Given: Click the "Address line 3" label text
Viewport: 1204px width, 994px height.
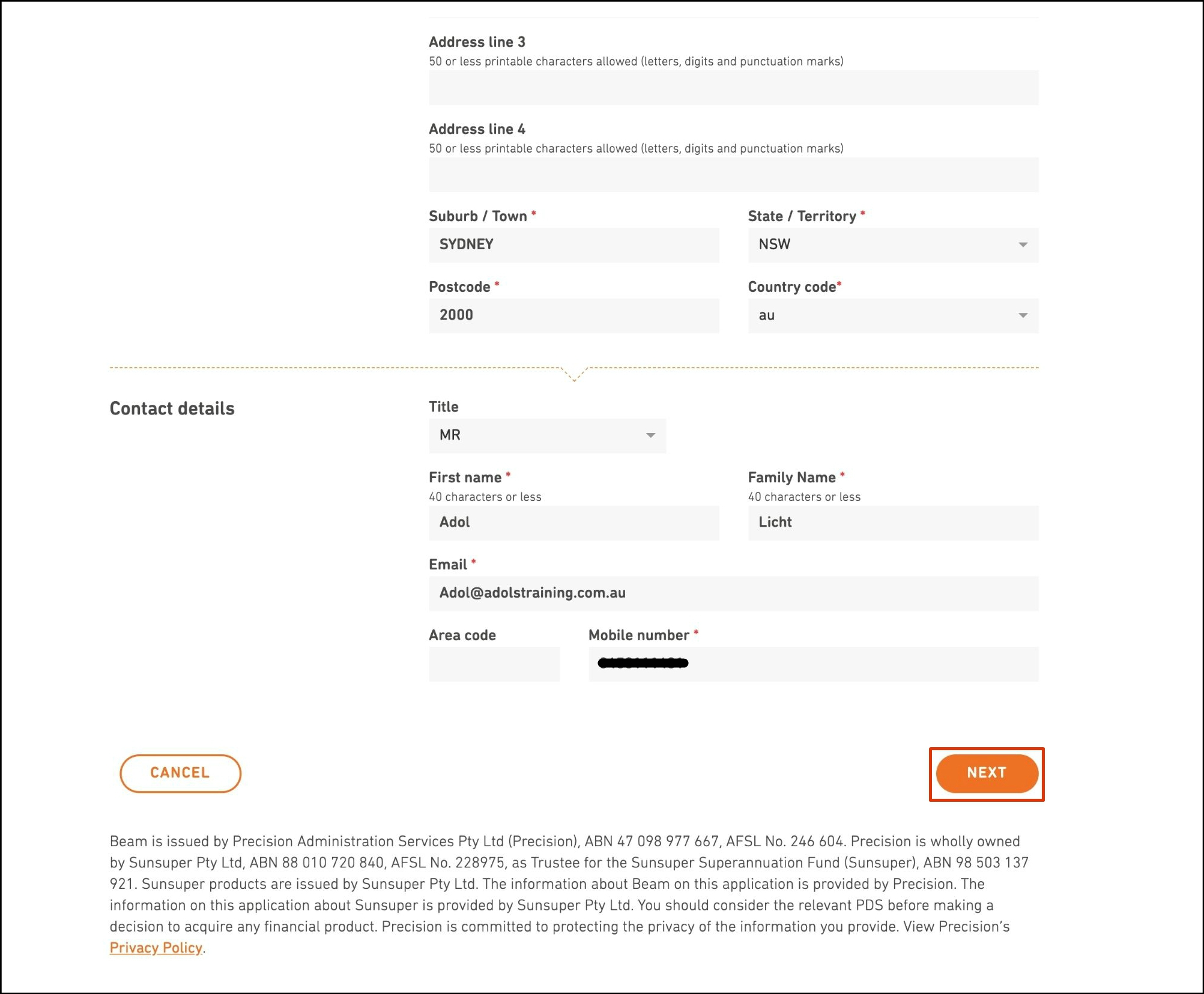Looking at the screenshot, I should tap(477, 42).
